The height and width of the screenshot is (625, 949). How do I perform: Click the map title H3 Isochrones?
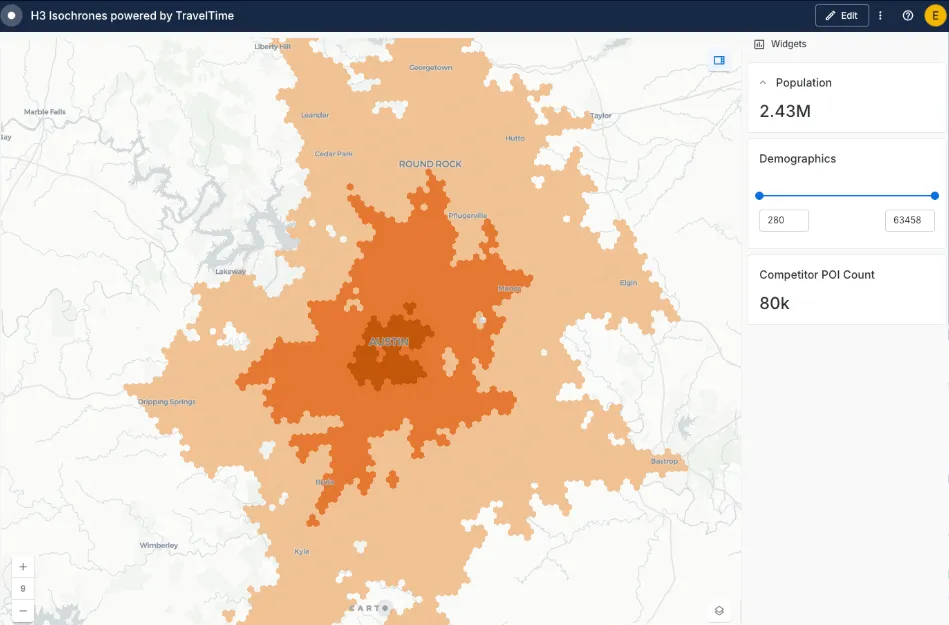(132, 16)
